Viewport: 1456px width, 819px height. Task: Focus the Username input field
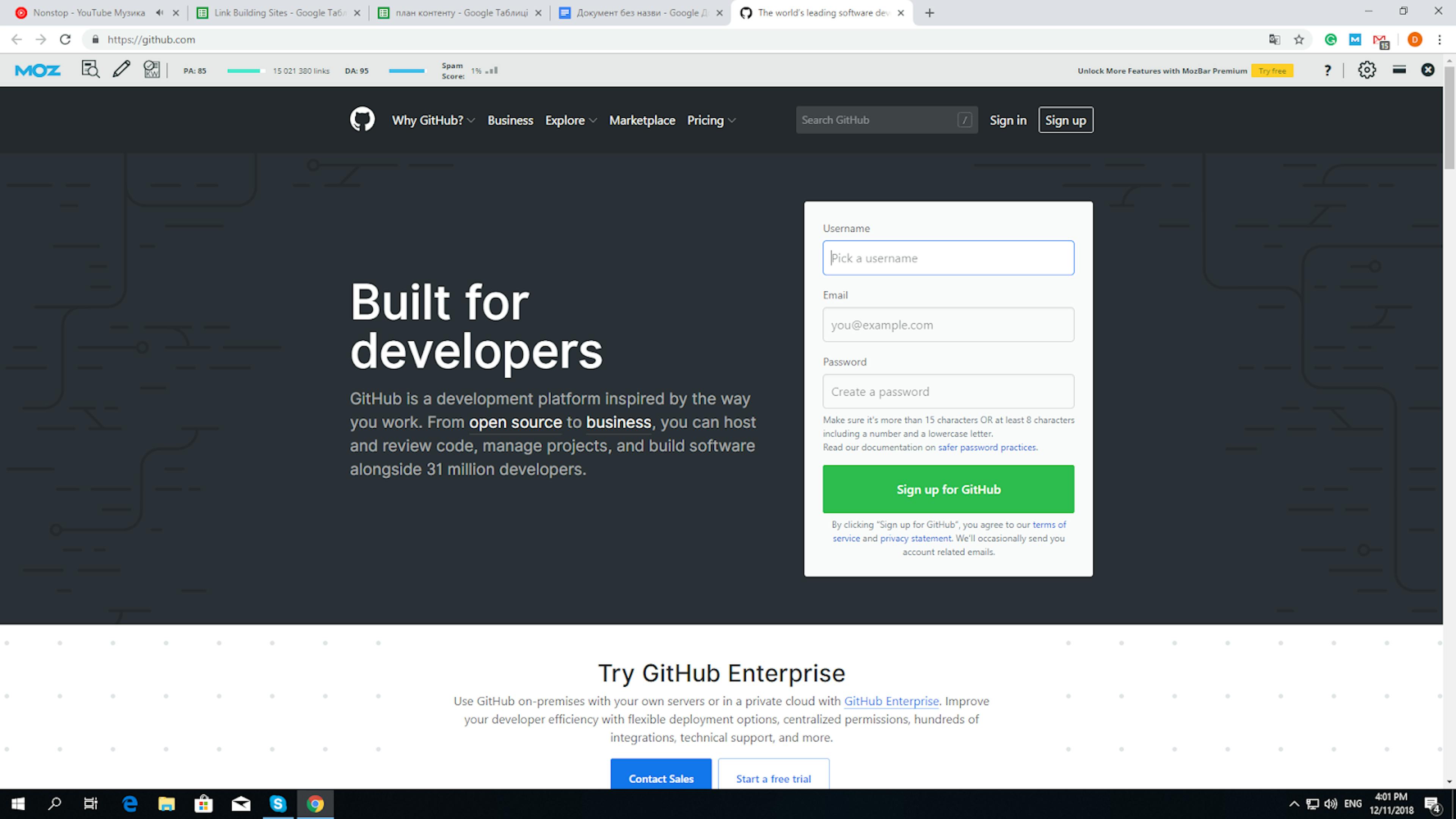[x=948, y=258]
